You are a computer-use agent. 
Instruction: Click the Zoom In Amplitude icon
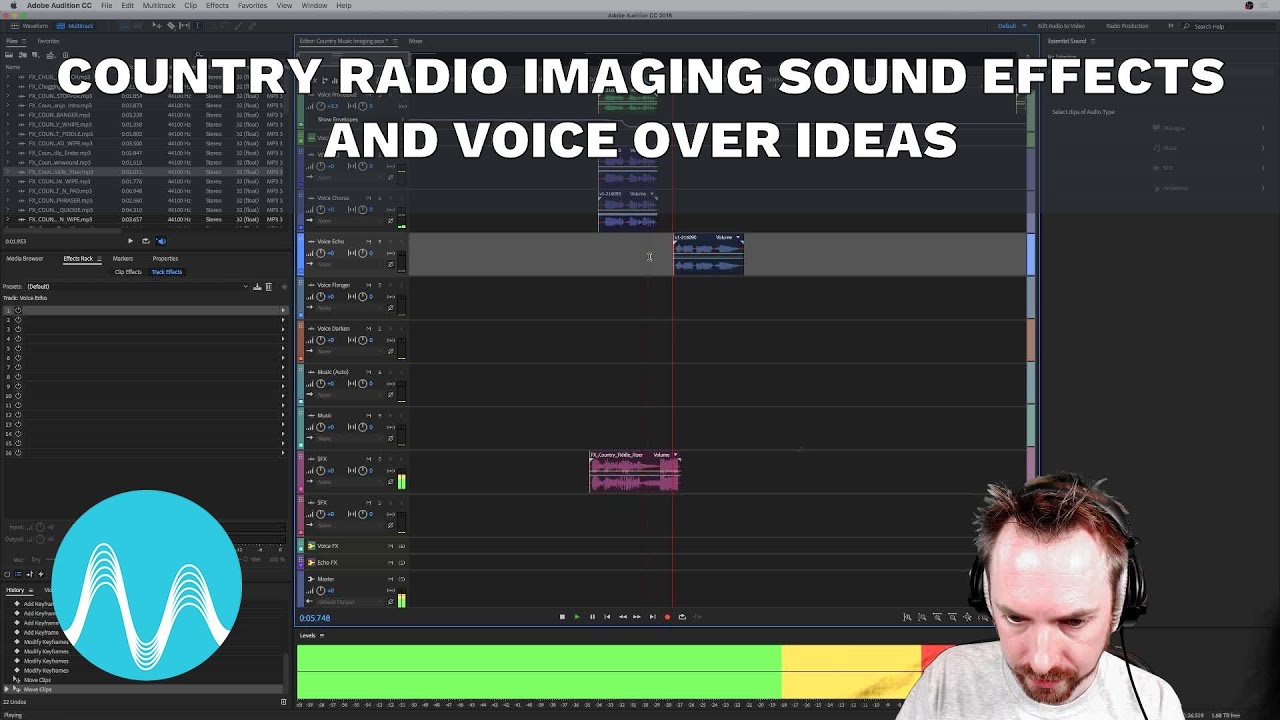[907, 617]
